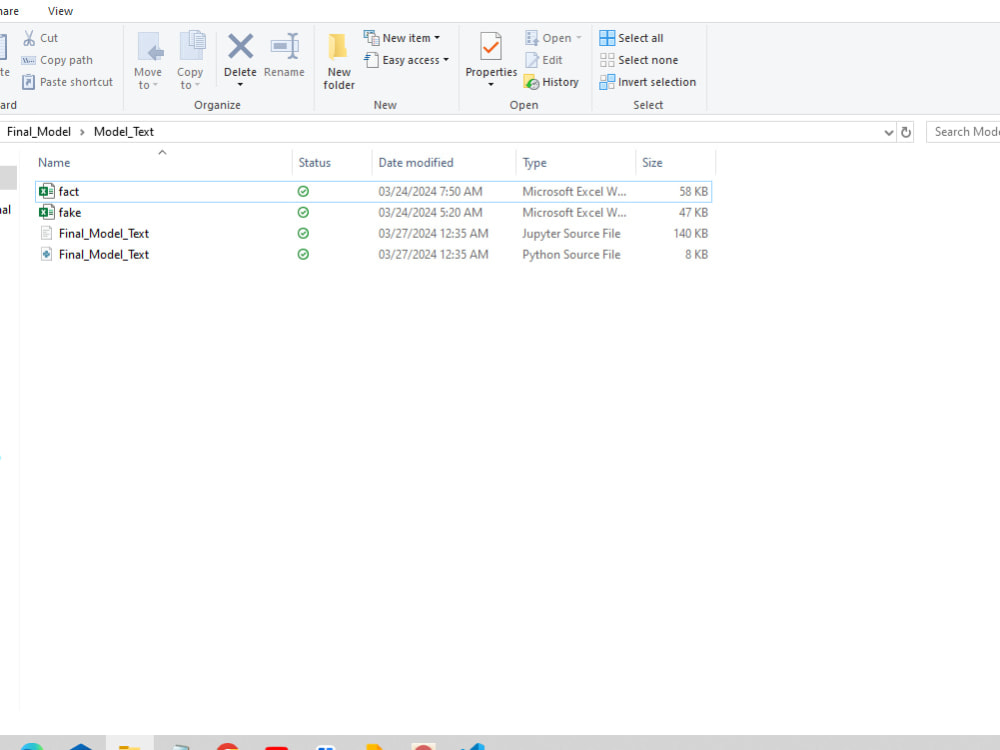
Task: Click the 140 KB size cell
Action: pos(691,233)
